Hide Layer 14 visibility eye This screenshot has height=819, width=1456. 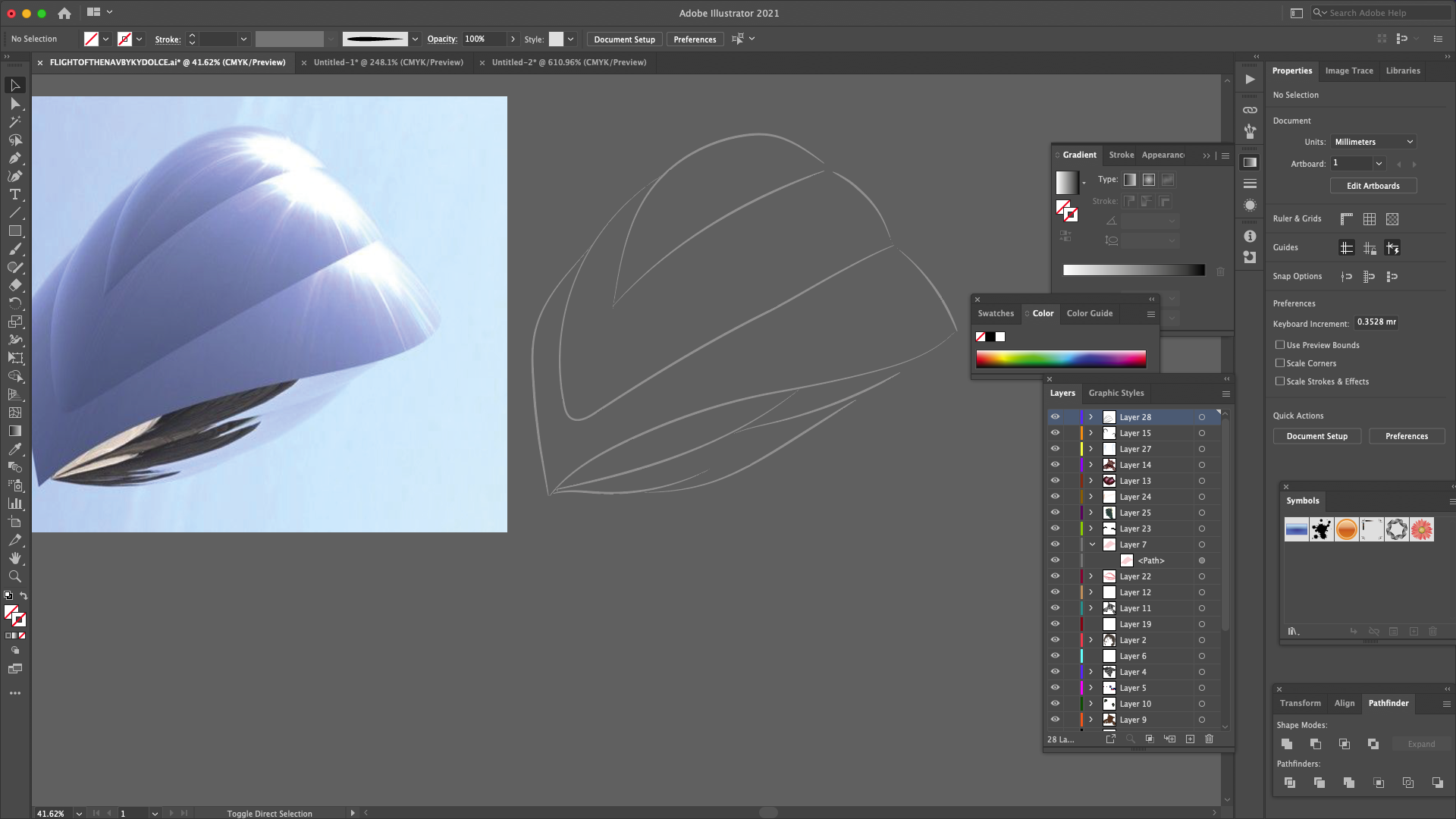tap(1055, 465)
